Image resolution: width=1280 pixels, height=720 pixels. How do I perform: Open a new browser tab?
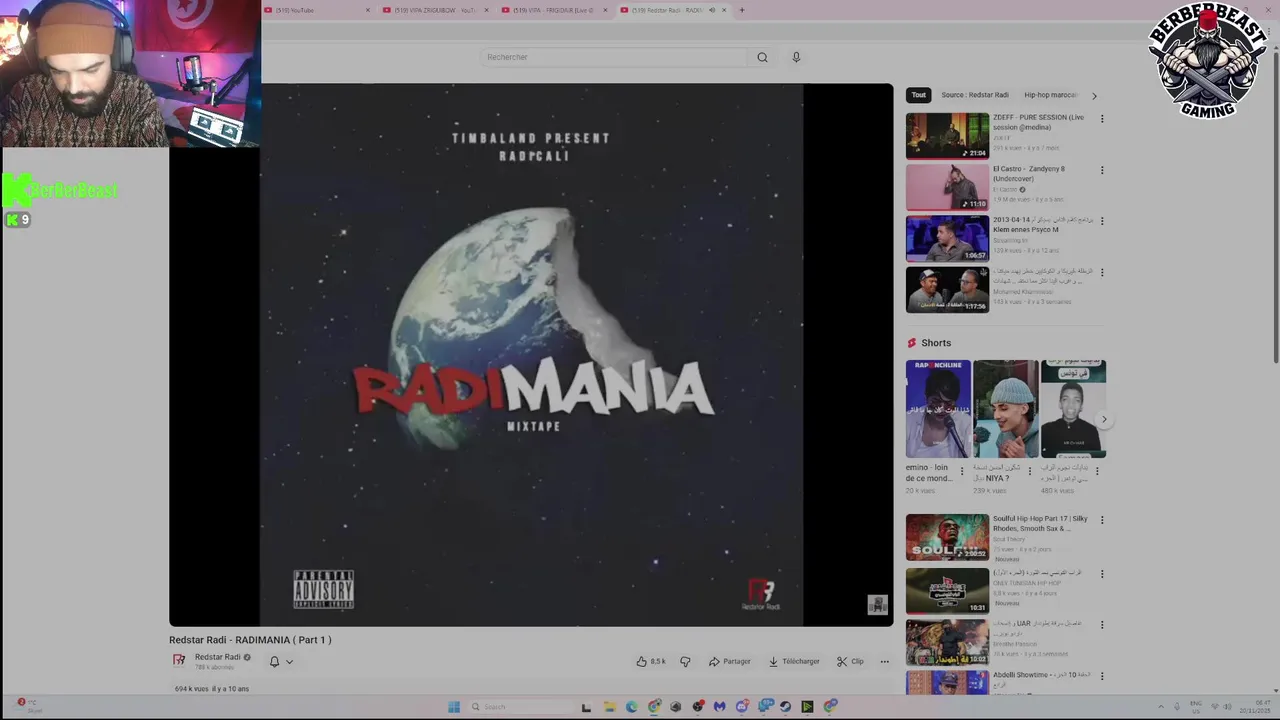(x=741, y=10)
